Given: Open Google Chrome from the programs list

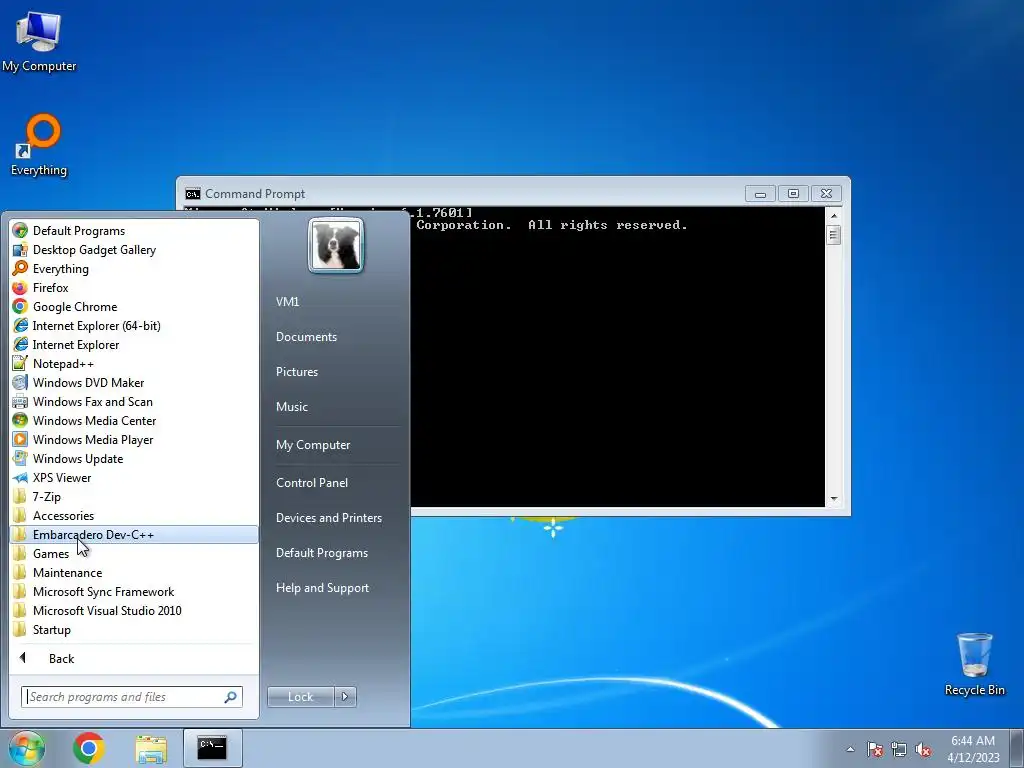Looking at the screenshot, I should pyautogui.click(x=134, y=306).
